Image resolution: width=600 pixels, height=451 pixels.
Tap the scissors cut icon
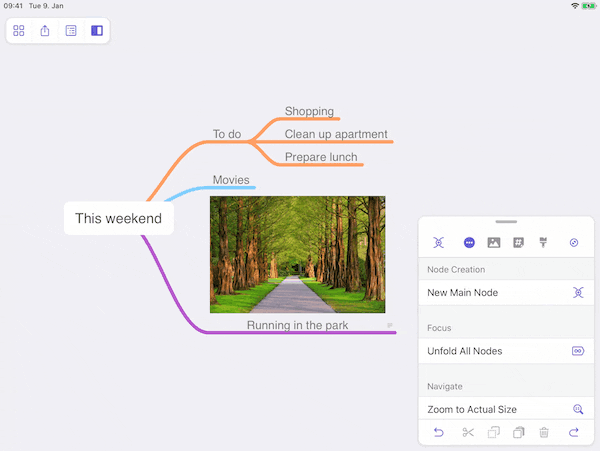click(x=468, y=432)
